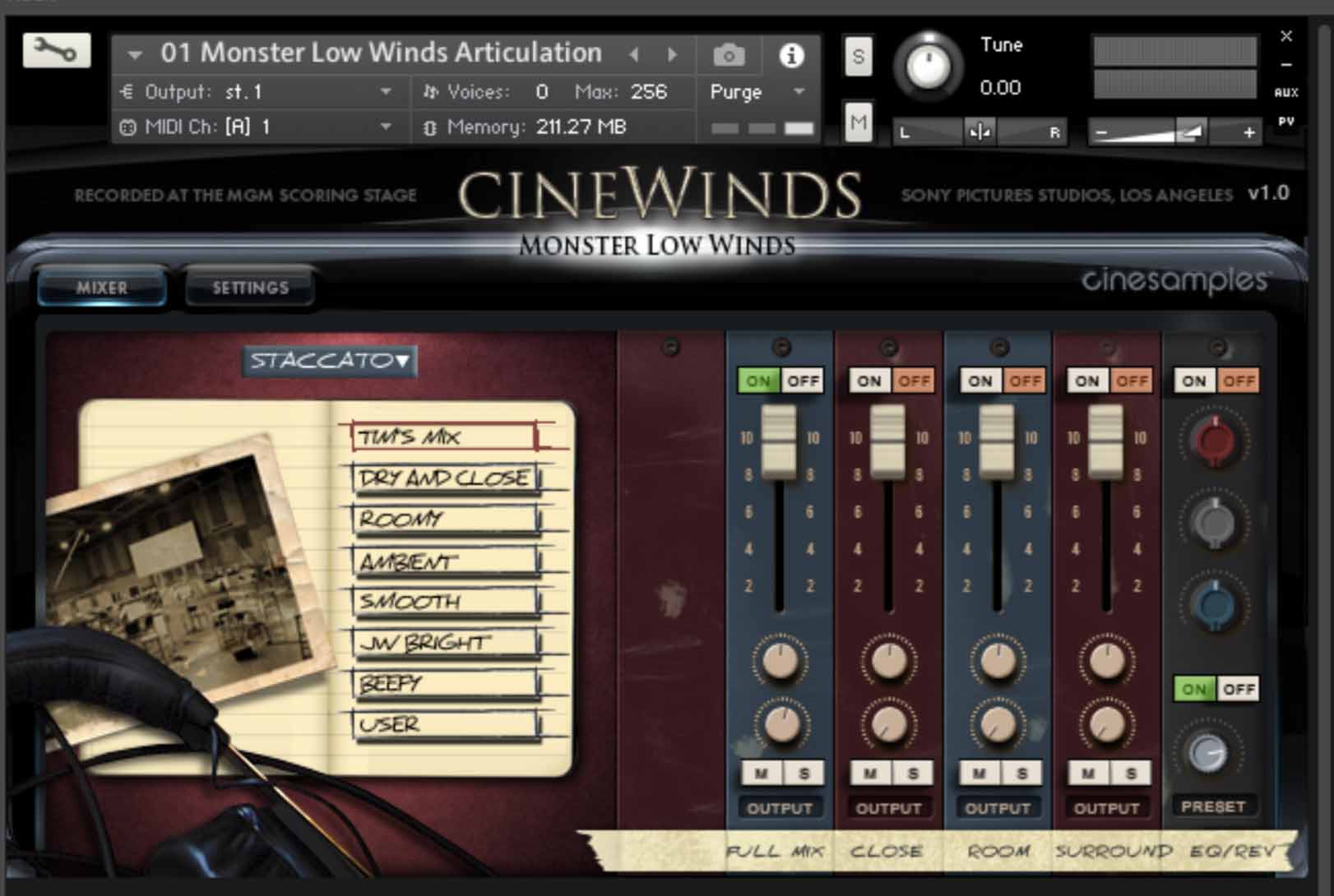Switch to the Settings tab

249,287
